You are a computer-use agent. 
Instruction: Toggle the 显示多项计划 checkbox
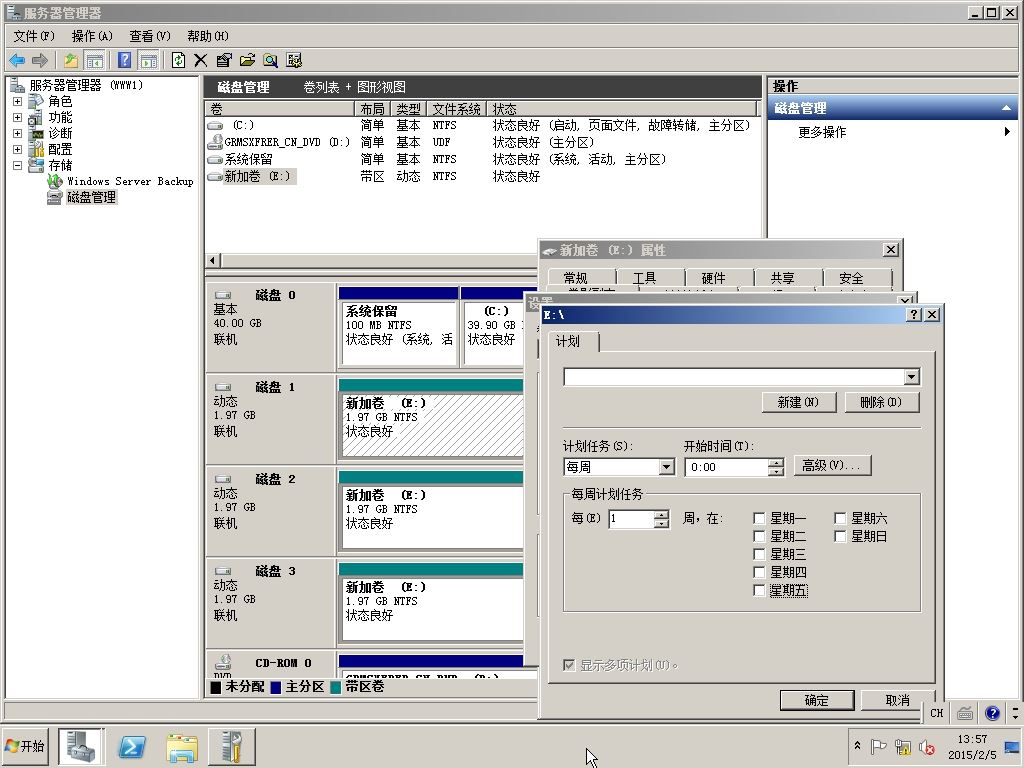[569, 665]
